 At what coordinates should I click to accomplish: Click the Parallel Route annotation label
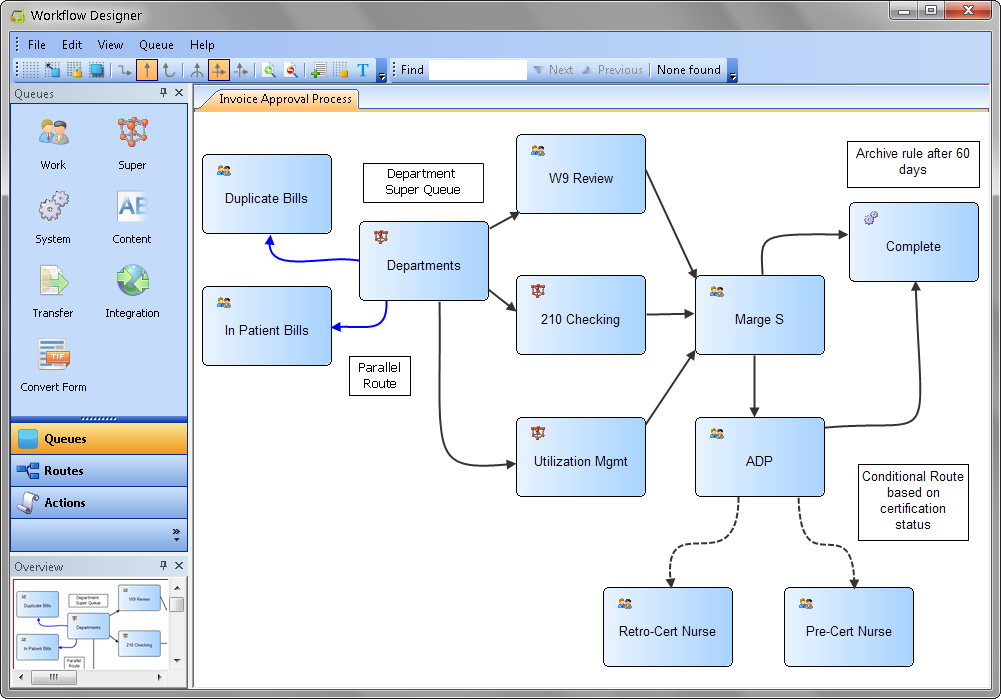click(380, 376)
